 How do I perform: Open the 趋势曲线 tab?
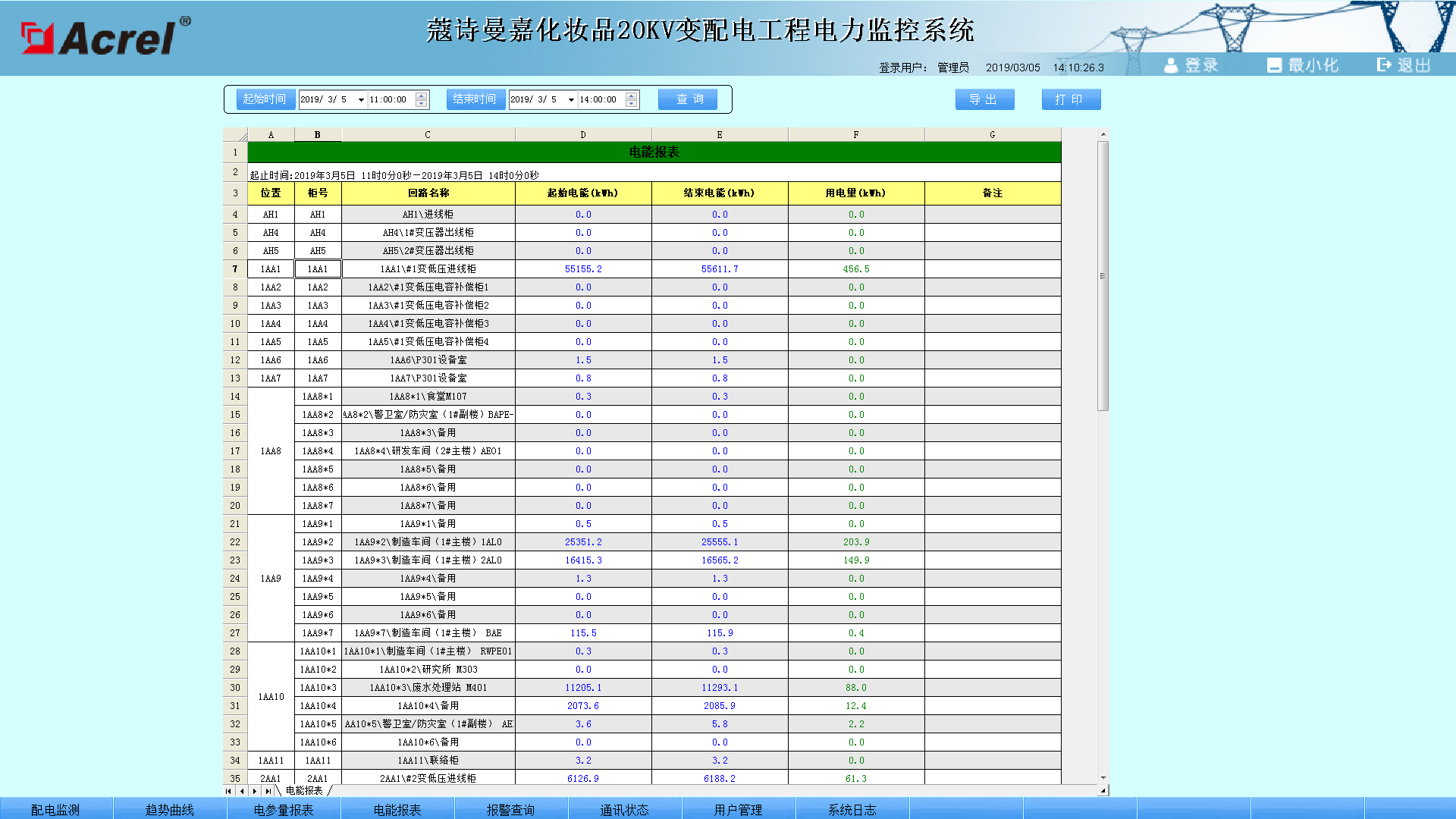(x=169, y=809)
